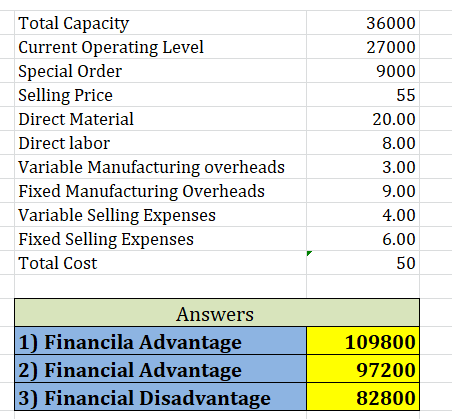452x419 pixels.
Task: Select the yellow 82800 answer cell
Action: coord(363,397)
